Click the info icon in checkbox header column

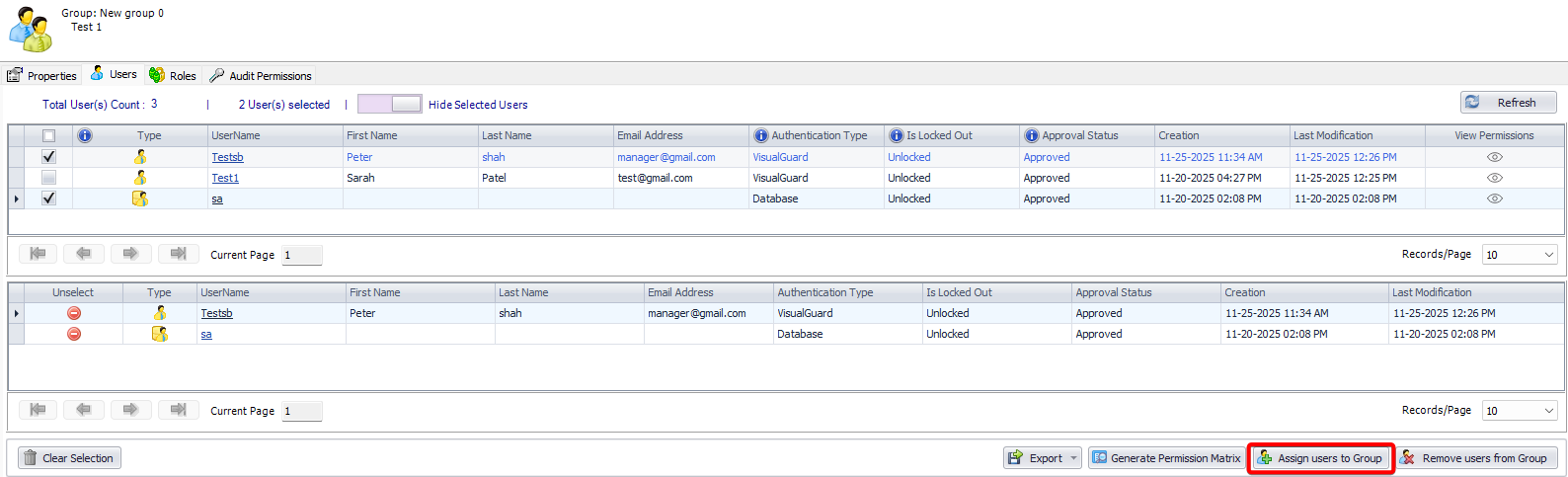point(85,135)
